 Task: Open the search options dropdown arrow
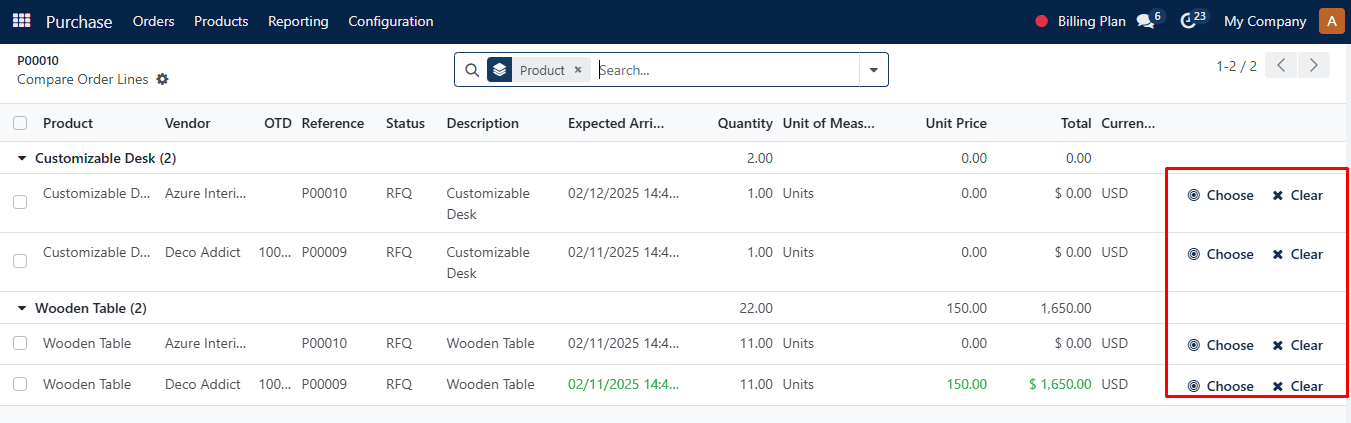pyautogui.click(x=874, y=70)
